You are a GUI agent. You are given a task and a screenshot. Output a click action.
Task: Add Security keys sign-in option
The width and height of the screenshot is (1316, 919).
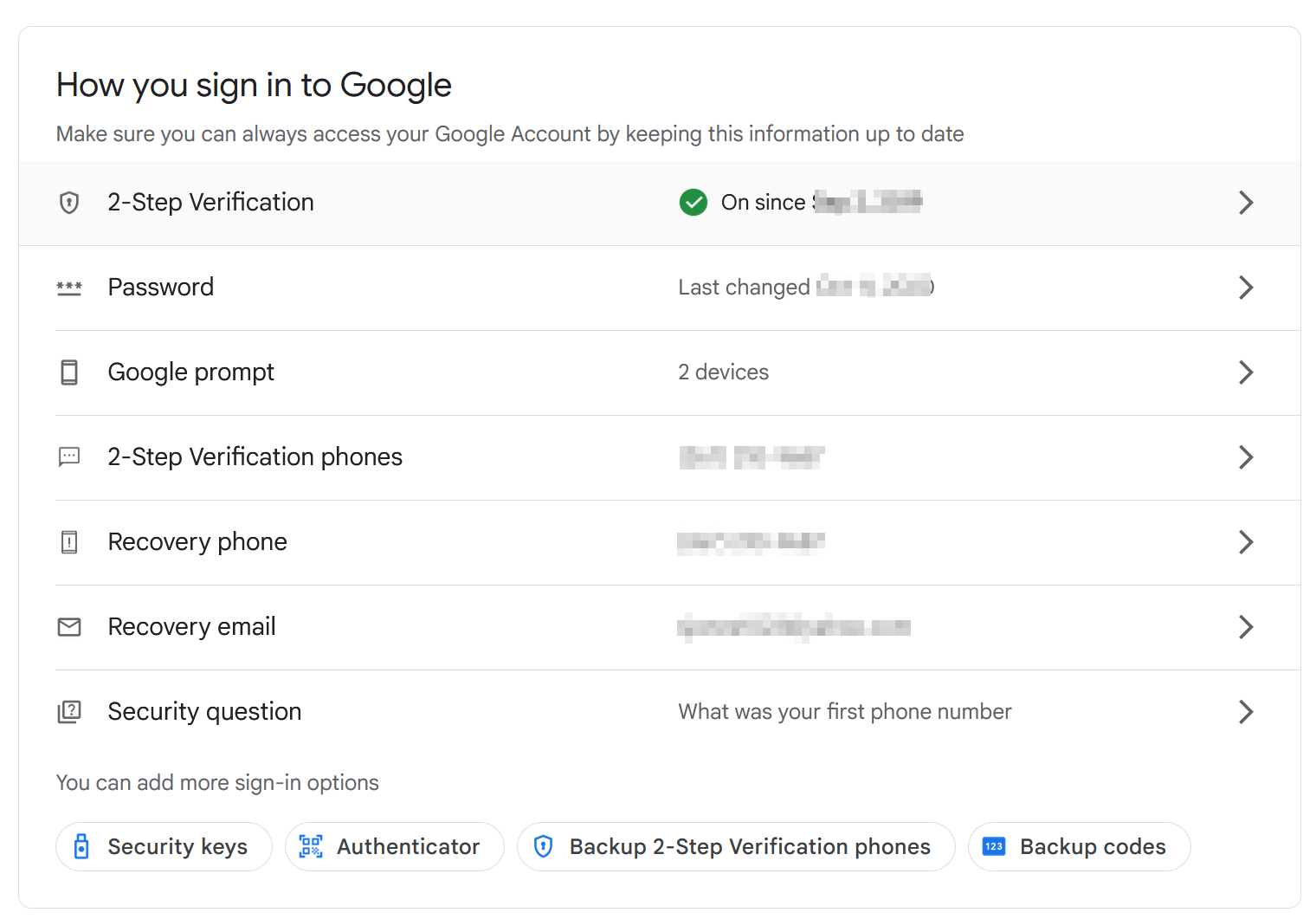[x=164, y=846]
